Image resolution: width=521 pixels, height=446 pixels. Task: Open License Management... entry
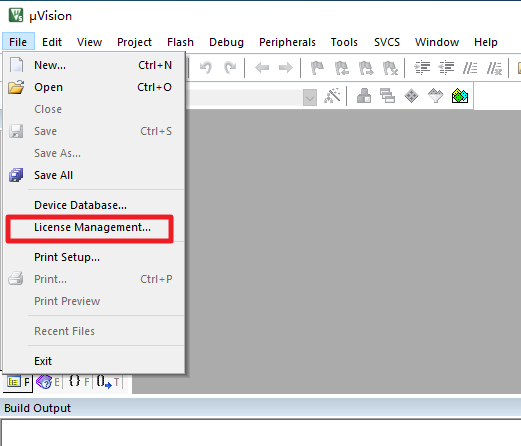coord(94,227)
